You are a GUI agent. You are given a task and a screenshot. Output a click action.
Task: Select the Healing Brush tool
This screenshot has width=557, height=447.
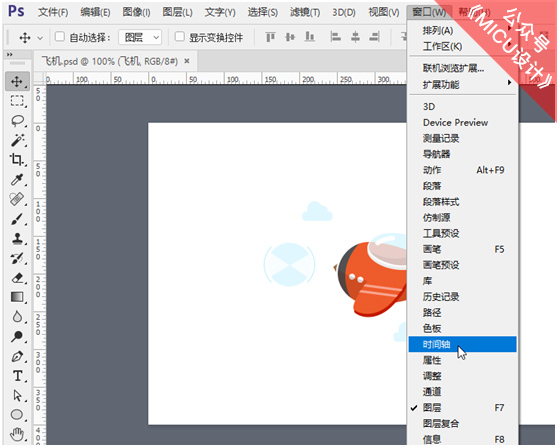pyautogui.click(x=17, y=199)
